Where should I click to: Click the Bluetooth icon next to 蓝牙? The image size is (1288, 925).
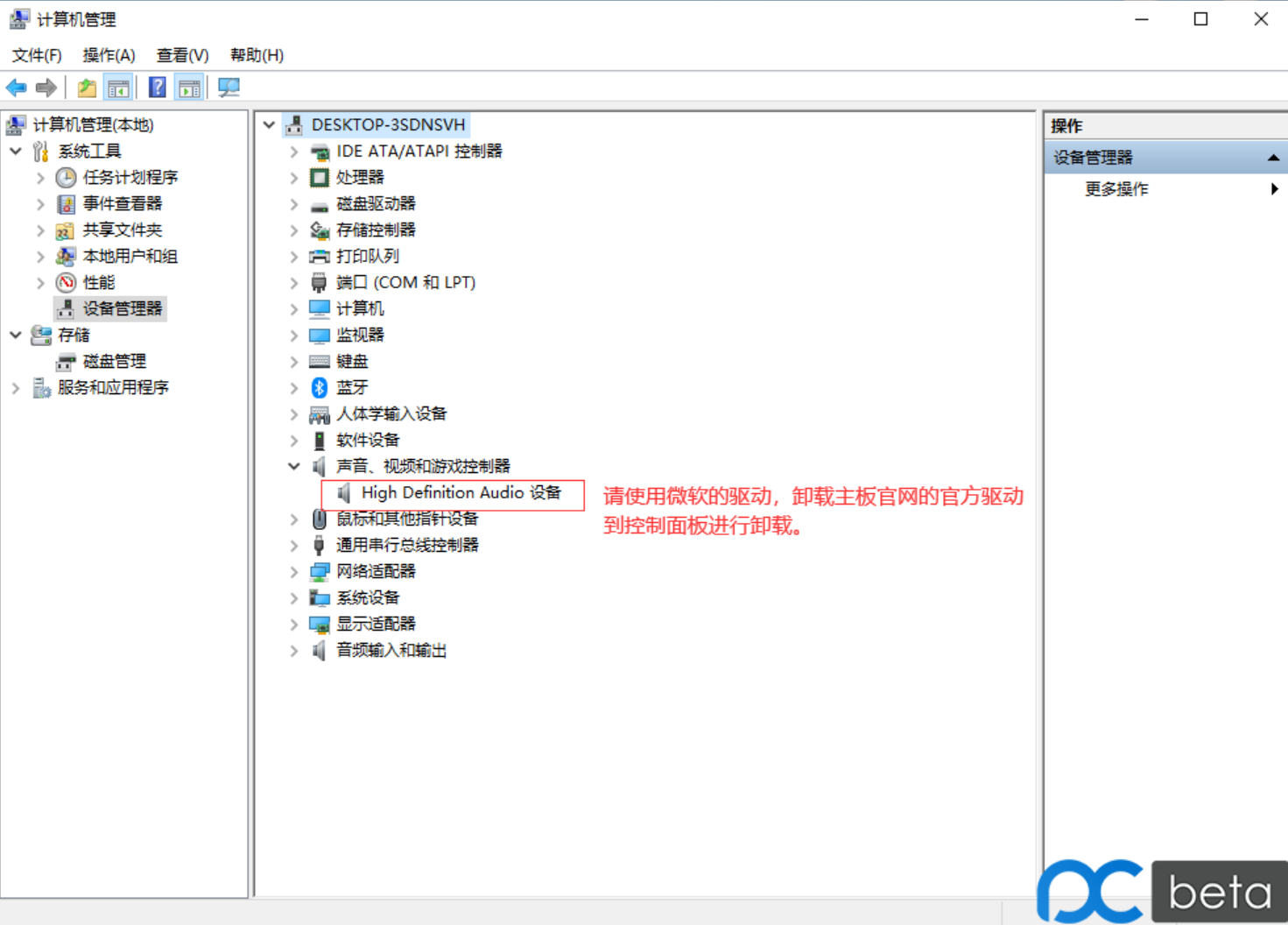coord(320,387)
